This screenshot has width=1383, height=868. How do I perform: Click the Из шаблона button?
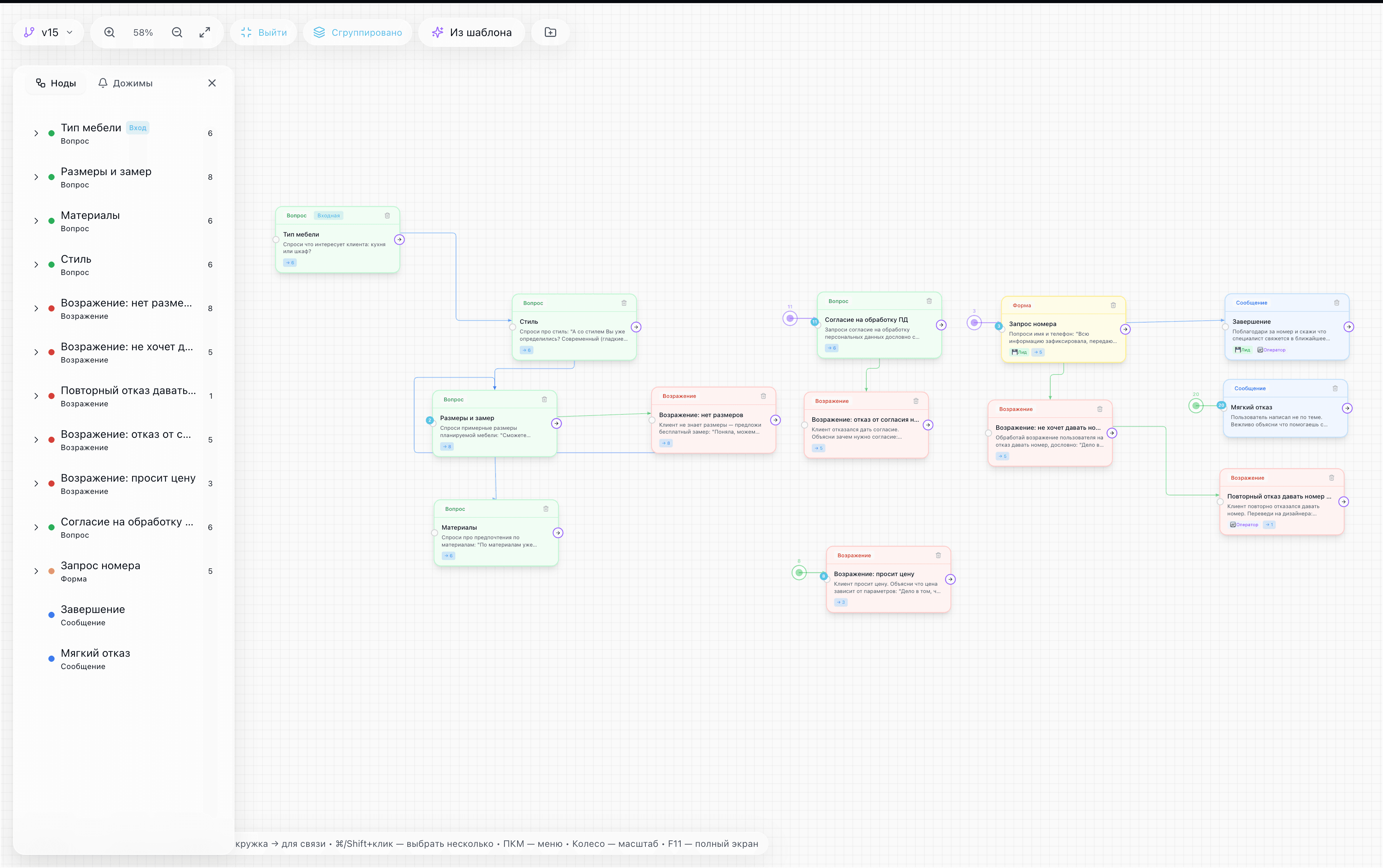[471, 32]
